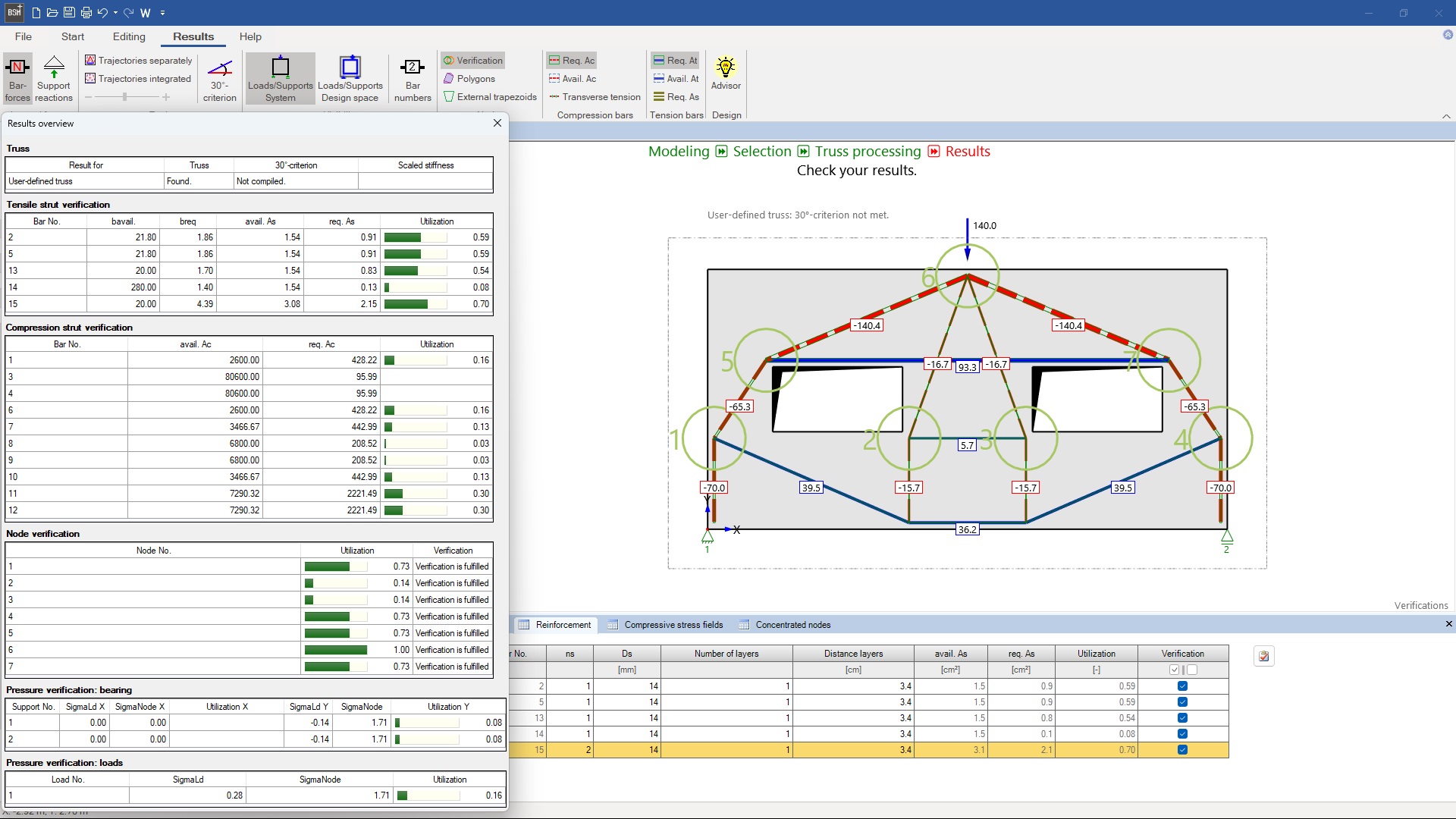
Task: Show Transverse tension for compression bars
Action: 594,96
